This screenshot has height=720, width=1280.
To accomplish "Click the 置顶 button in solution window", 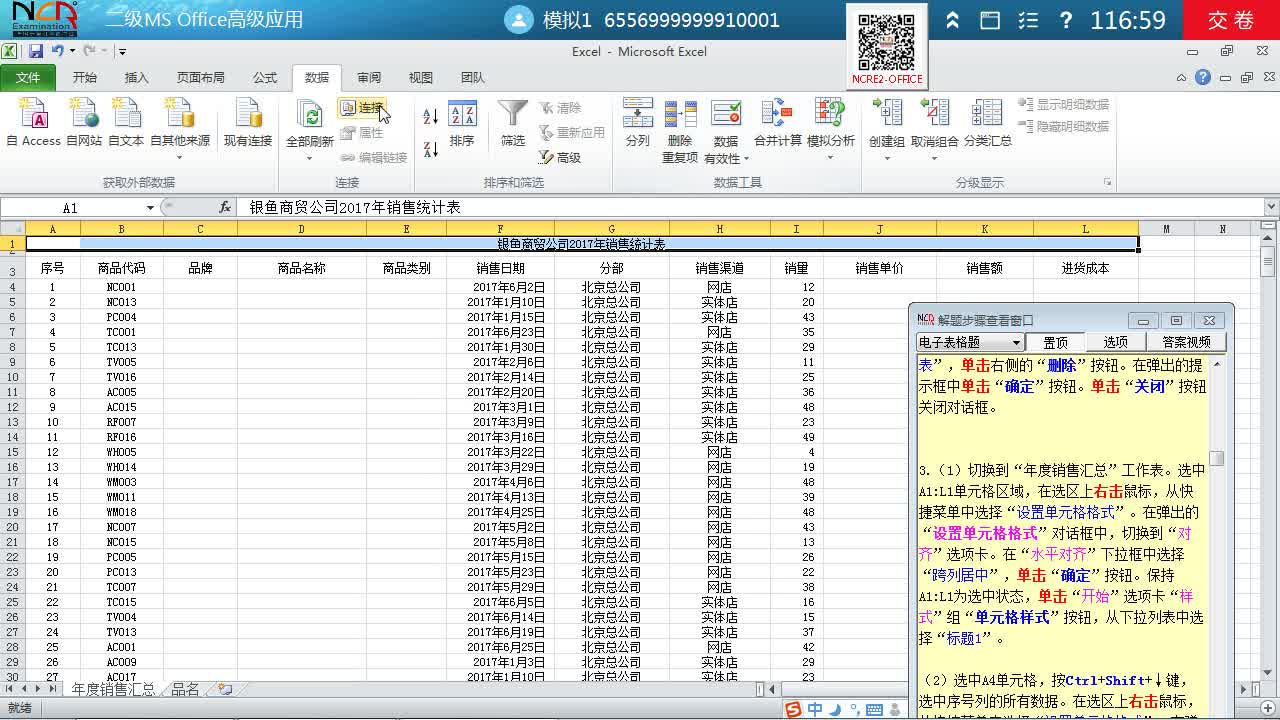I will (x=1055, y=342).
